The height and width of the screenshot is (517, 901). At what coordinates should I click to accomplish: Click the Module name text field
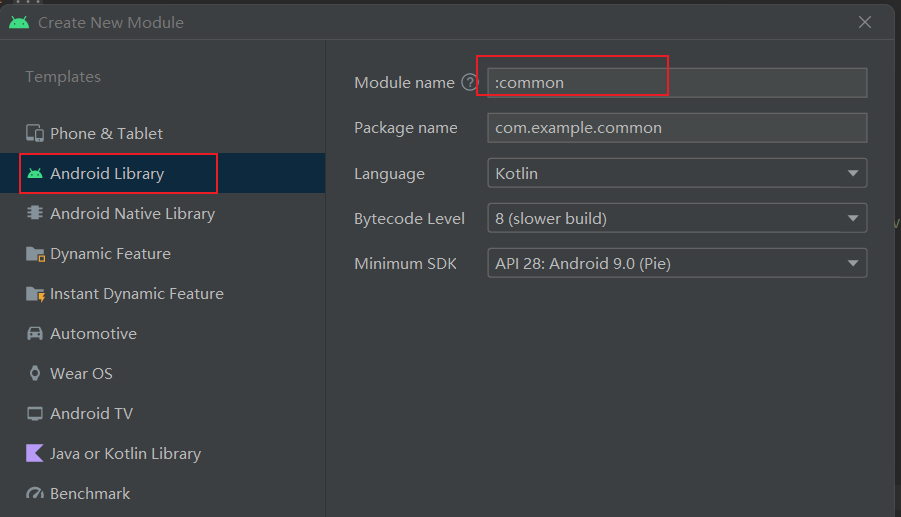(676, 83)
